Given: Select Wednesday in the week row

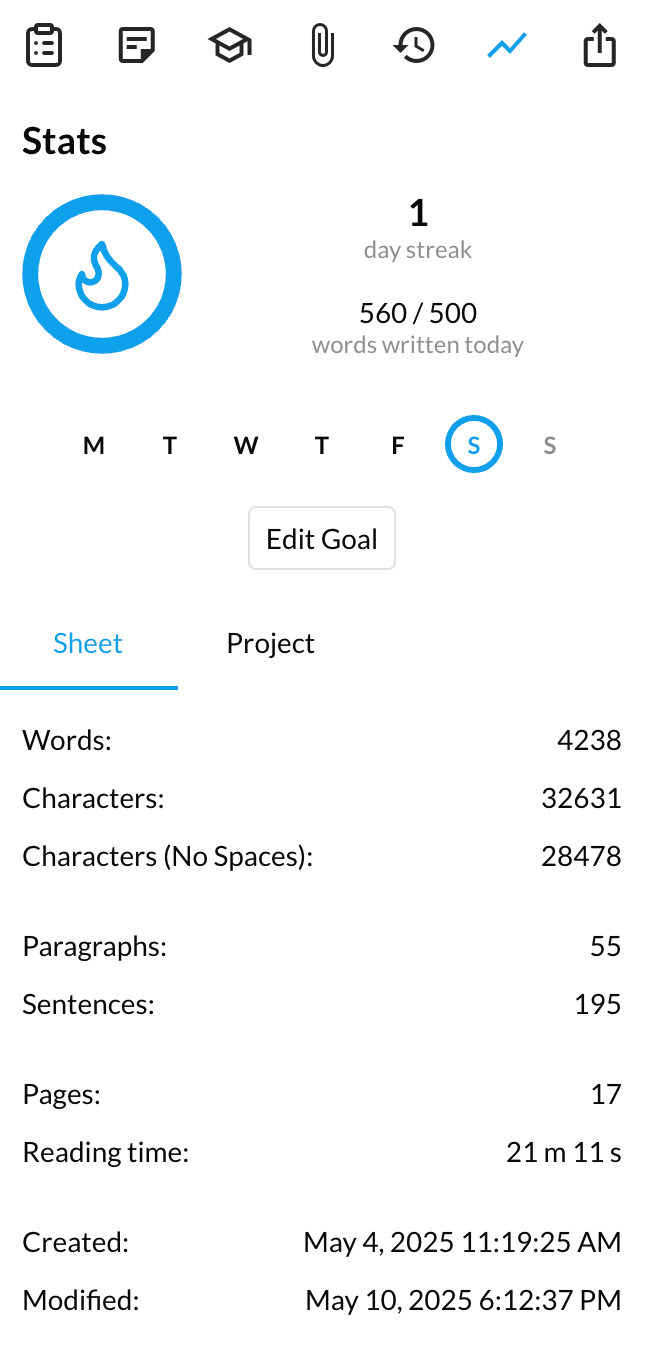Looking at the screenshot, I should tap(246, 446).
